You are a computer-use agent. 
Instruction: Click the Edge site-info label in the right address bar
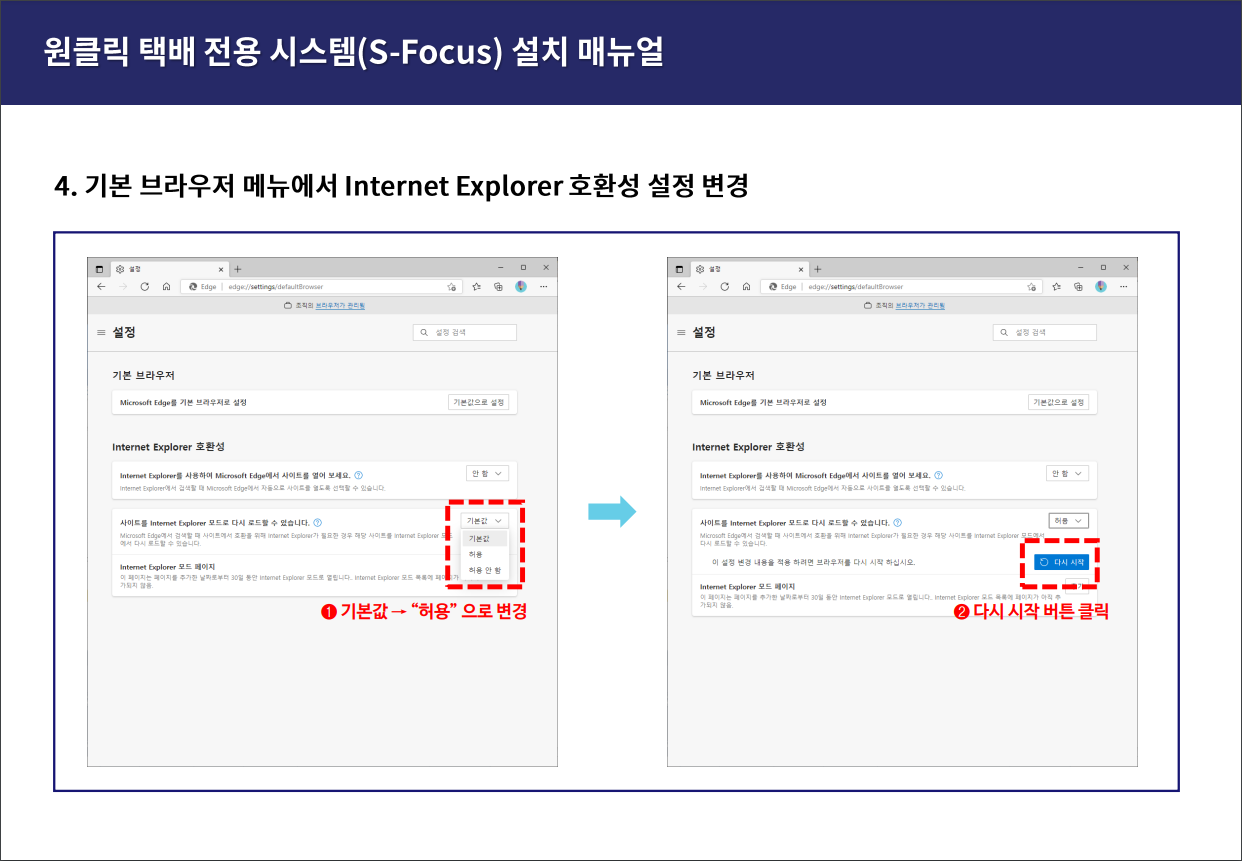point(782,286)
